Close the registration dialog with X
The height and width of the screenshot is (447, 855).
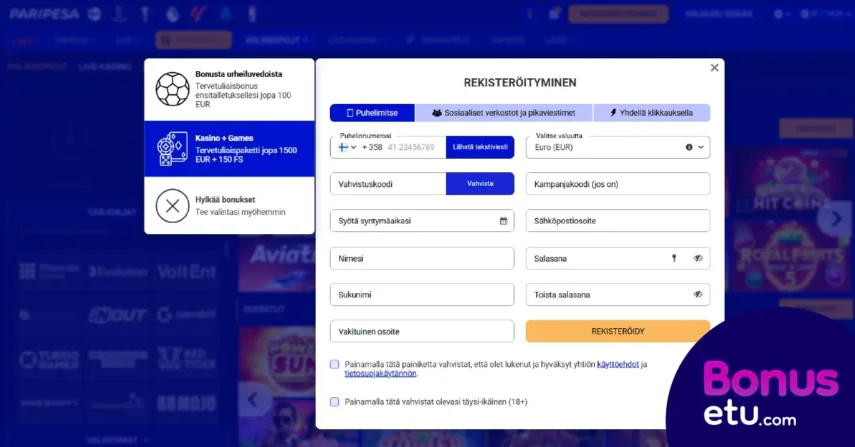pos(714,68)
